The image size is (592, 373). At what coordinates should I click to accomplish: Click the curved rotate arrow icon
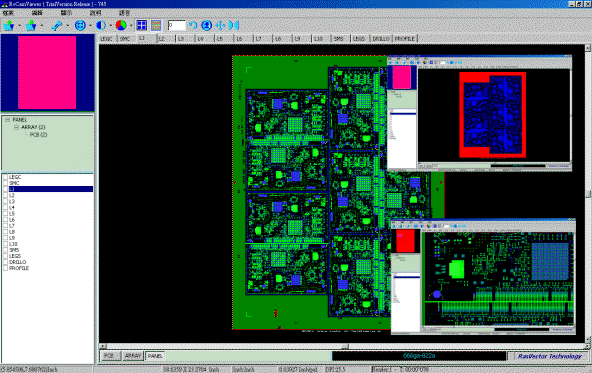(193, 25)
